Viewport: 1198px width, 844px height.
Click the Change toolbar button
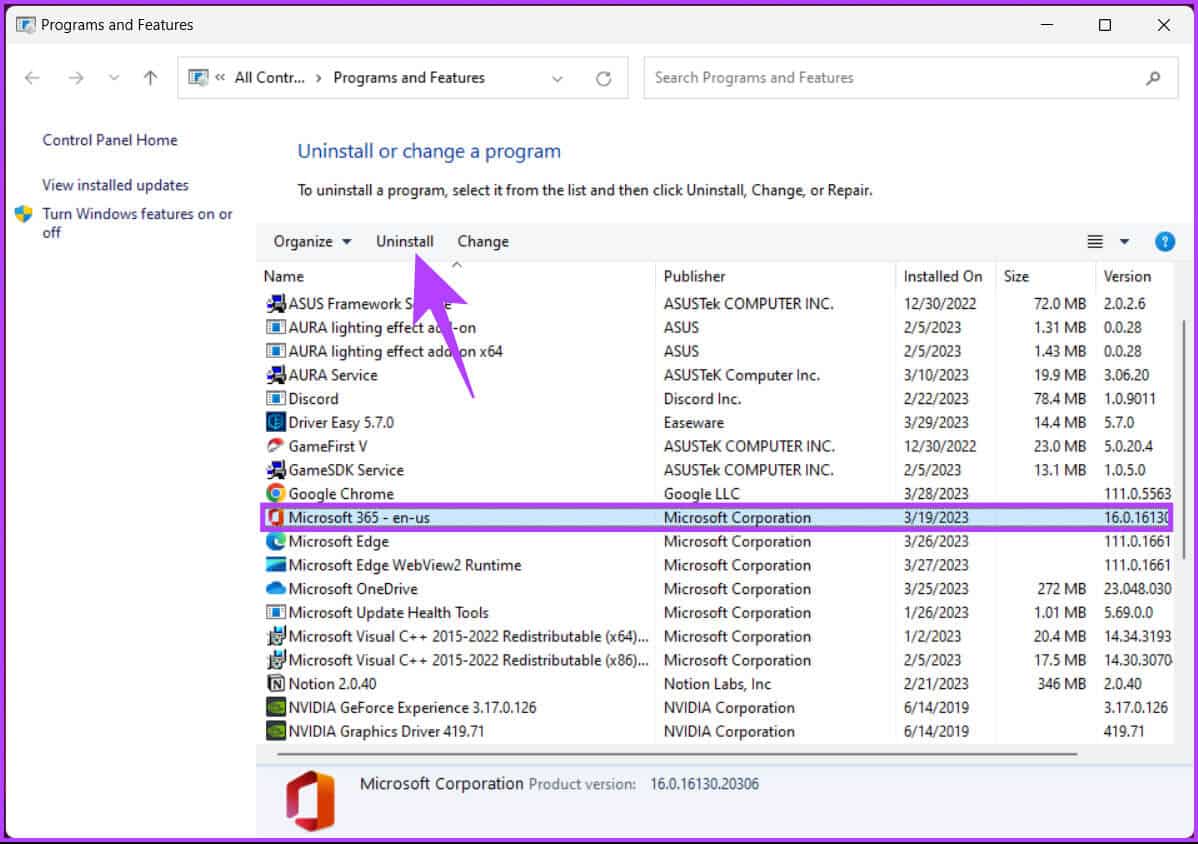[x=483, y=242]
